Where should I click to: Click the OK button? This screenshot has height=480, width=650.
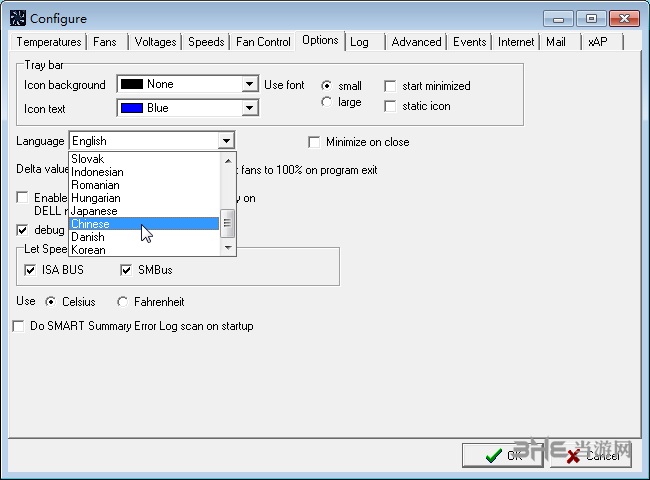point(503,456)
